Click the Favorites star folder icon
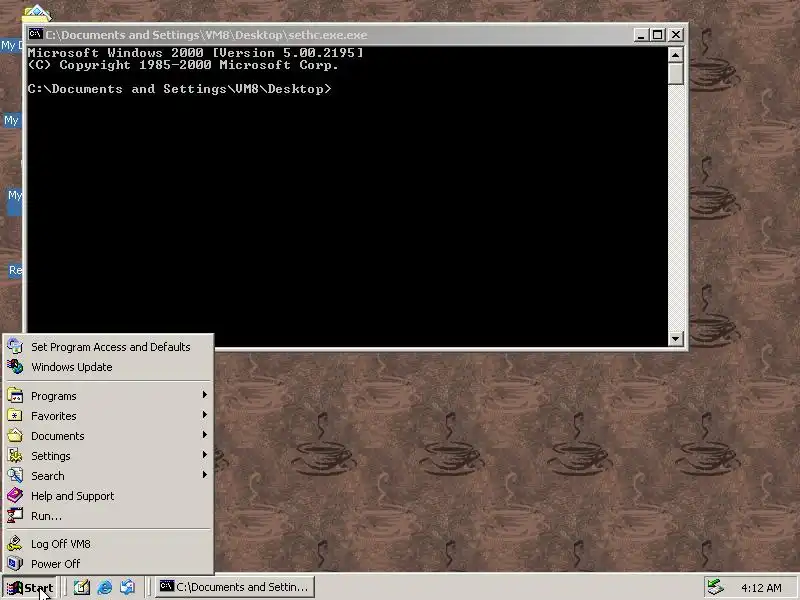800x600 pixels. pyautogui.click(x=15, y=415)
